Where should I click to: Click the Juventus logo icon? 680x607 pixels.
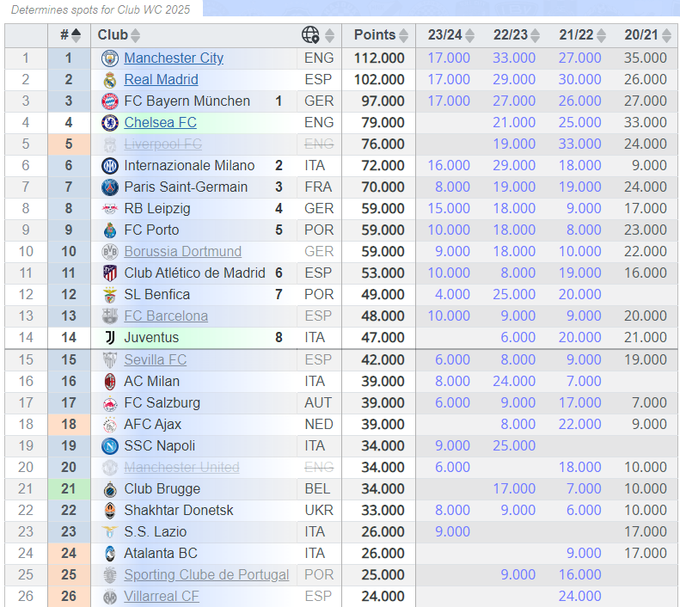(110, 338)
